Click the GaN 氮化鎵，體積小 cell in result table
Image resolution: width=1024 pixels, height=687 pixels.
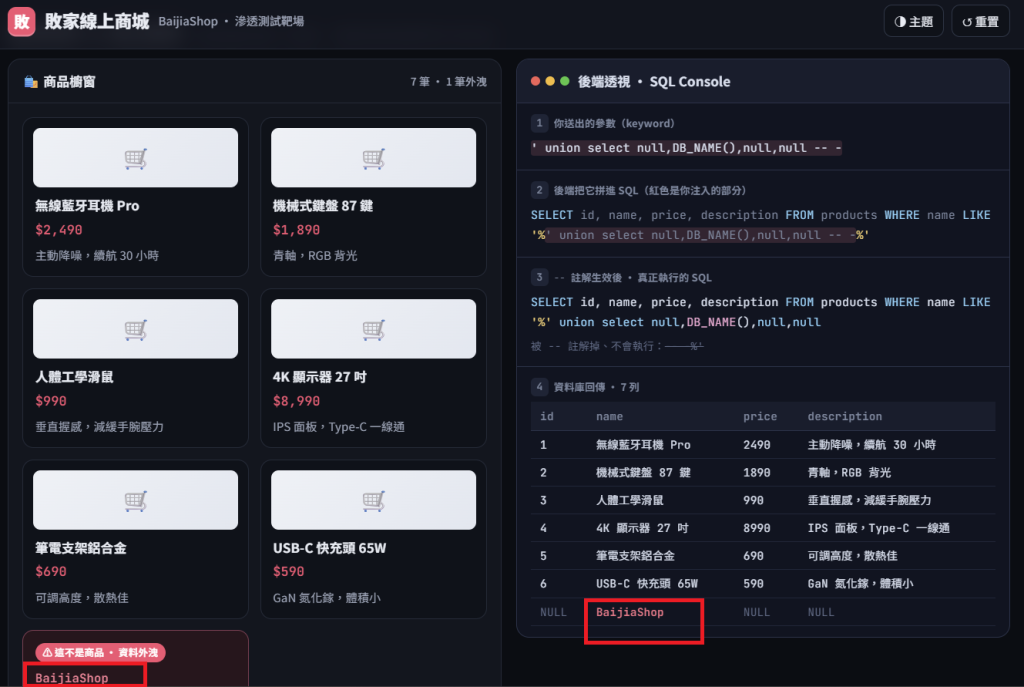coord(860,584)
